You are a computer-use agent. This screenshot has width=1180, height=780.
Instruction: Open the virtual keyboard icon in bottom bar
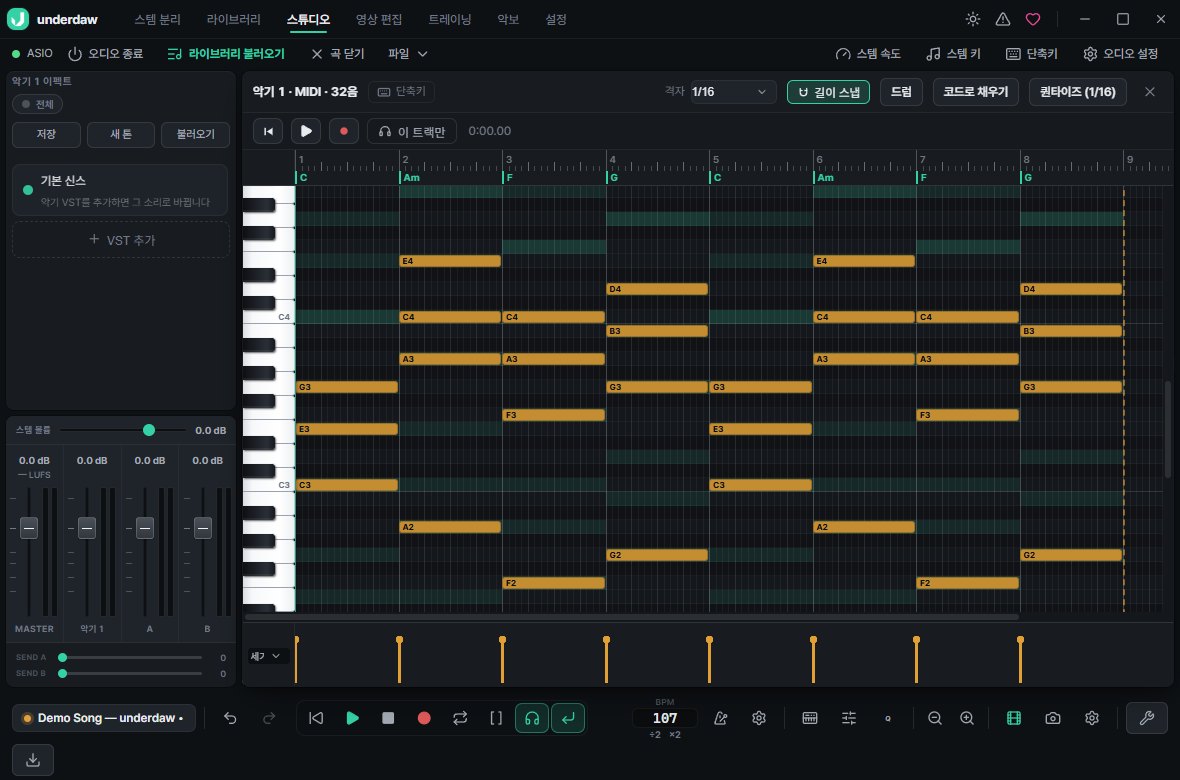(810, 718)
